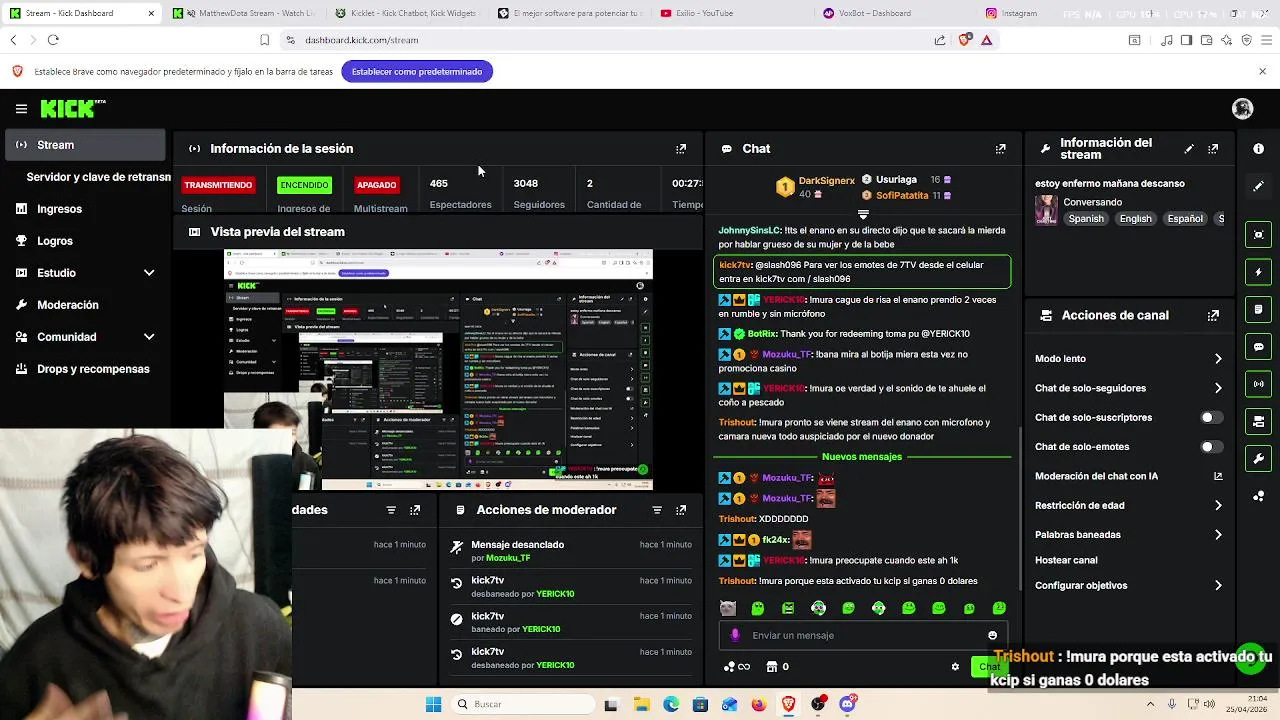Image resolution: width=1280 pixels, height=720 pixels.
Task: Reload the page with browser refresh button
Action: click(x=53, y=40)
